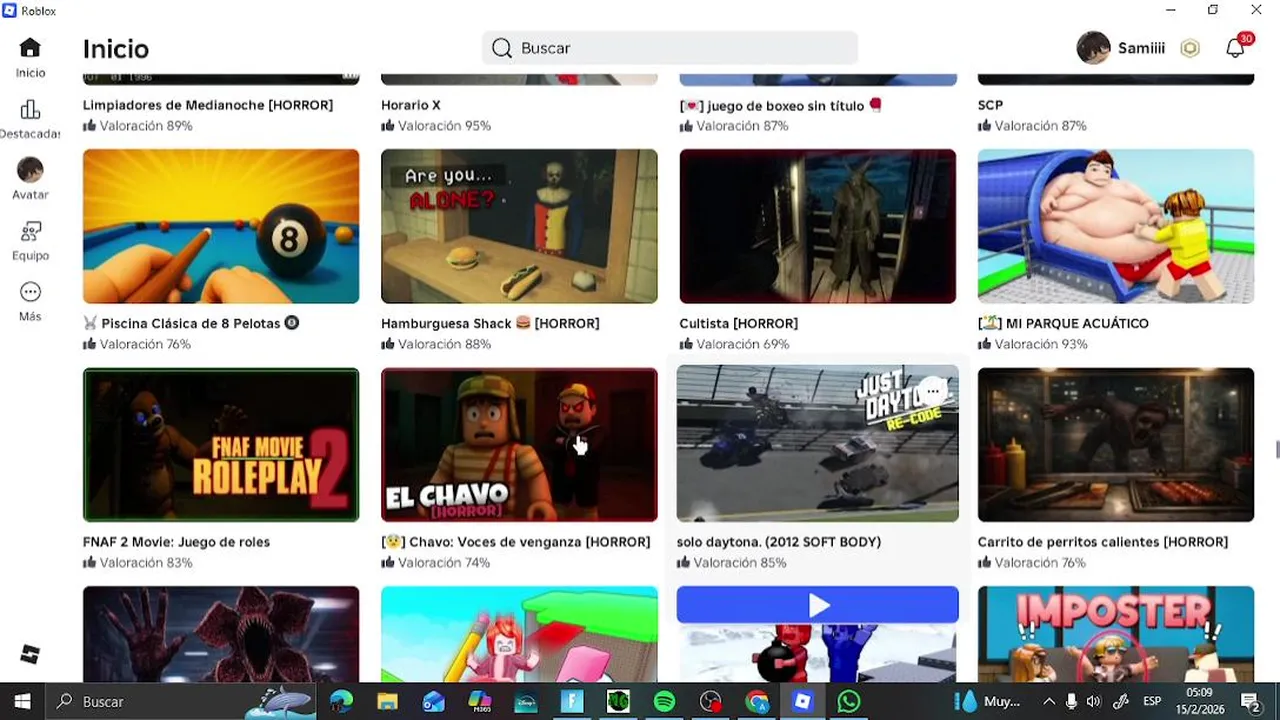Click Valoración 93% under MI PARQUE ACUÁTICO
1280x720 pixels.
[1032, 344]
